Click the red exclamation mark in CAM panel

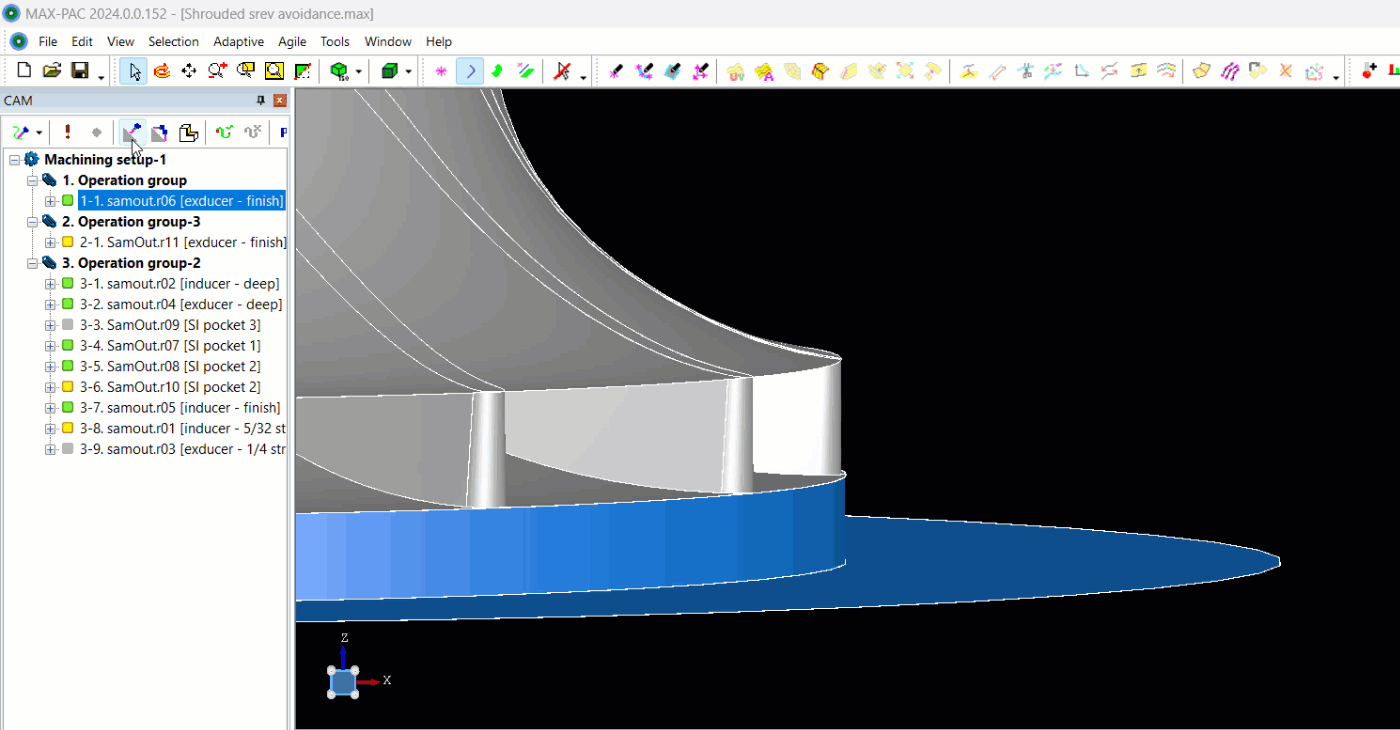[x=67, y=132]
